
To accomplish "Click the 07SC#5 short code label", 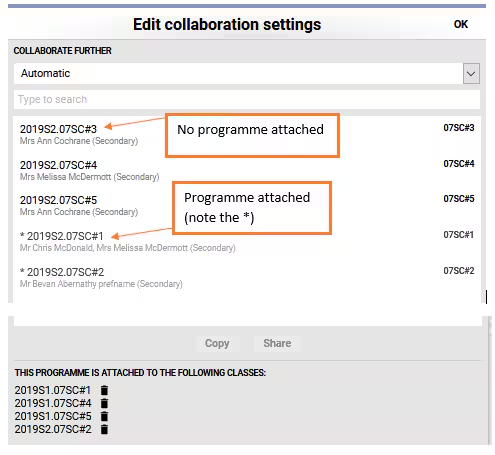I will [458, 199].
